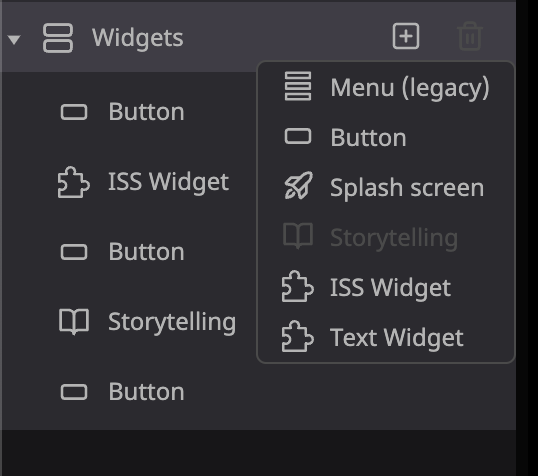Click the trash delete icon

470,36
